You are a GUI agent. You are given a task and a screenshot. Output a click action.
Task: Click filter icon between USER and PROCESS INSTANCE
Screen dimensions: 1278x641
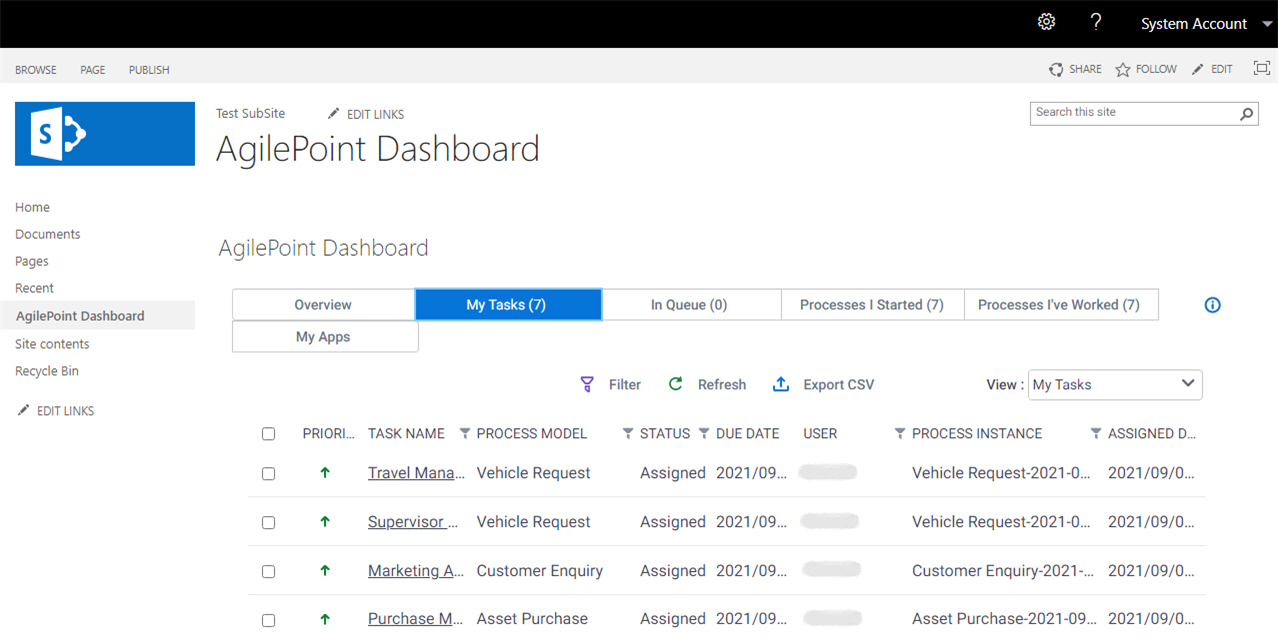(900, 433)
